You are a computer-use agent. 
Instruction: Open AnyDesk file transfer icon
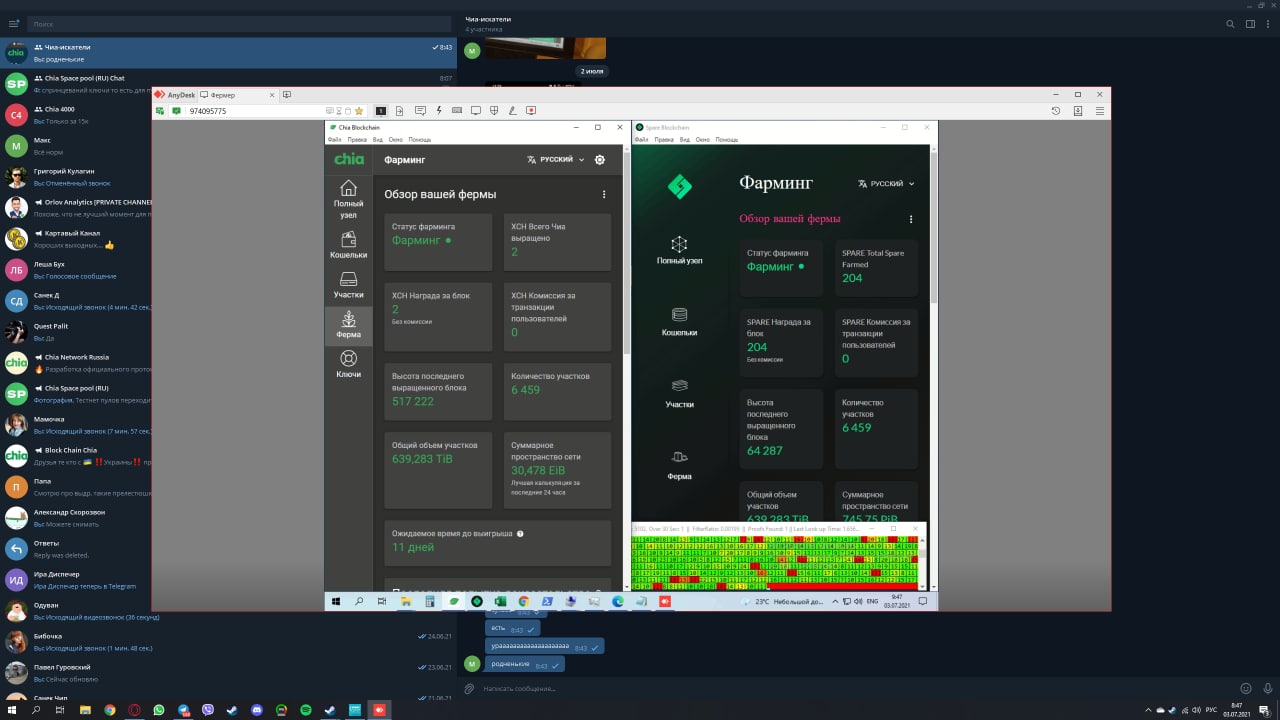399,110
